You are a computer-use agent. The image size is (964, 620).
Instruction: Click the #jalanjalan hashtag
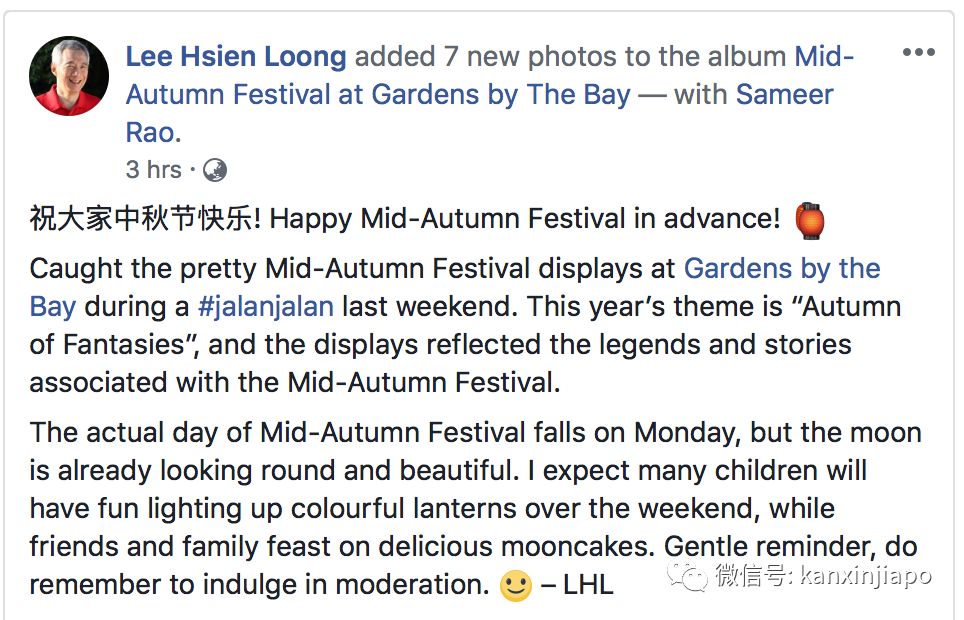(x=265, y=306)
